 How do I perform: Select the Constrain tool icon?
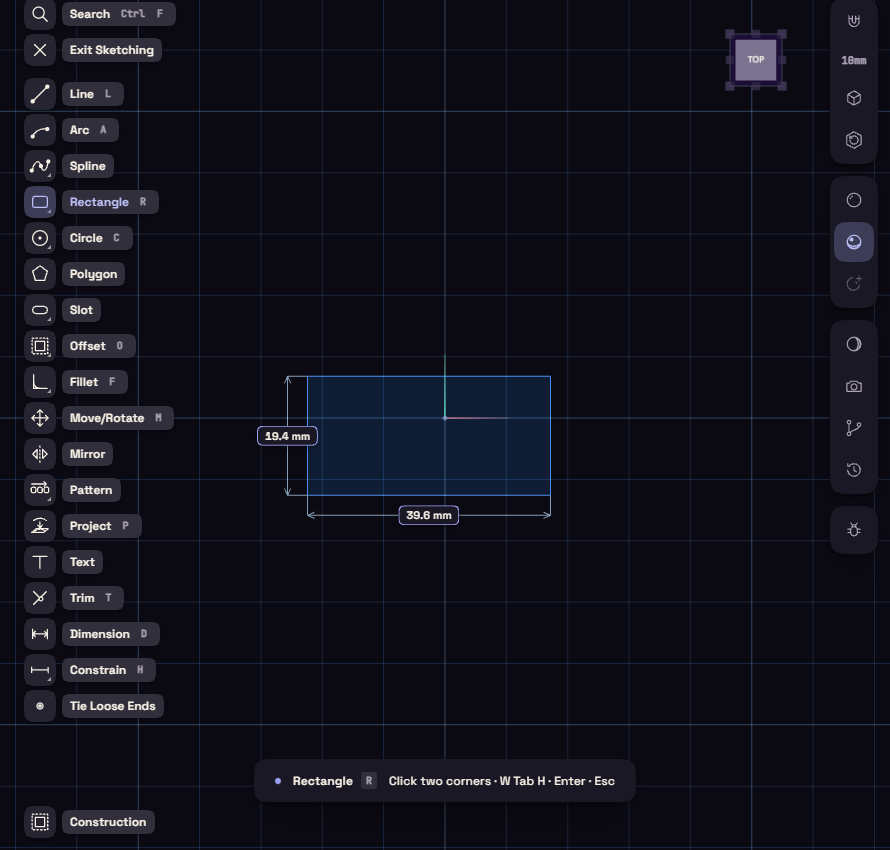coord(40,670)
